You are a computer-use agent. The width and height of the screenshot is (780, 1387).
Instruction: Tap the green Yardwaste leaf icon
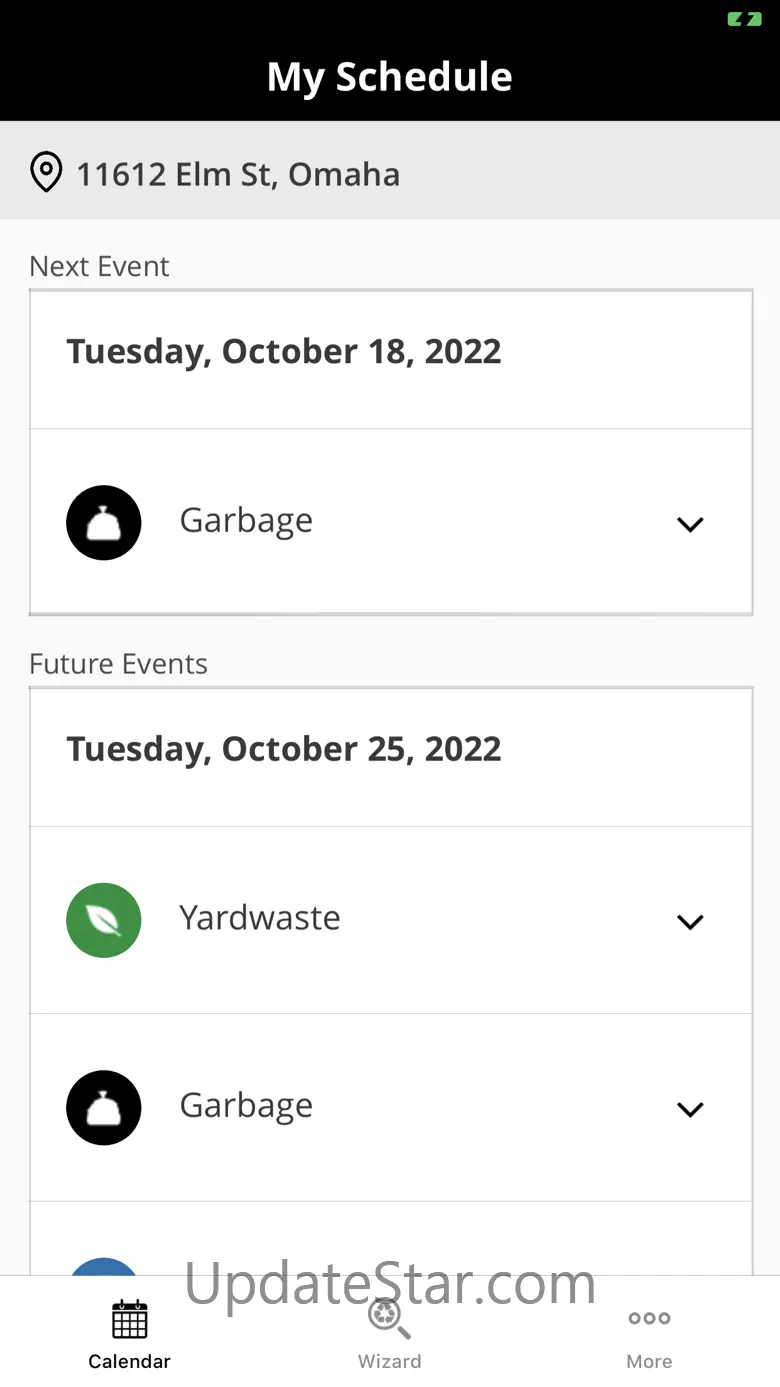[104, 920]
